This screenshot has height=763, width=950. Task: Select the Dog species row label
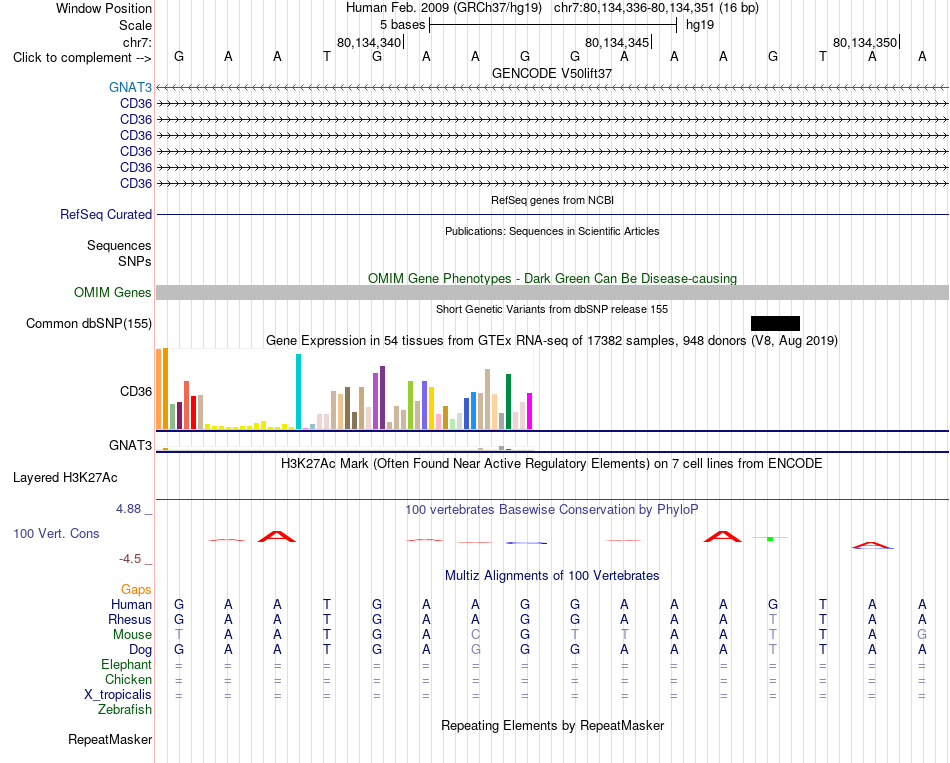coord(141,650)
